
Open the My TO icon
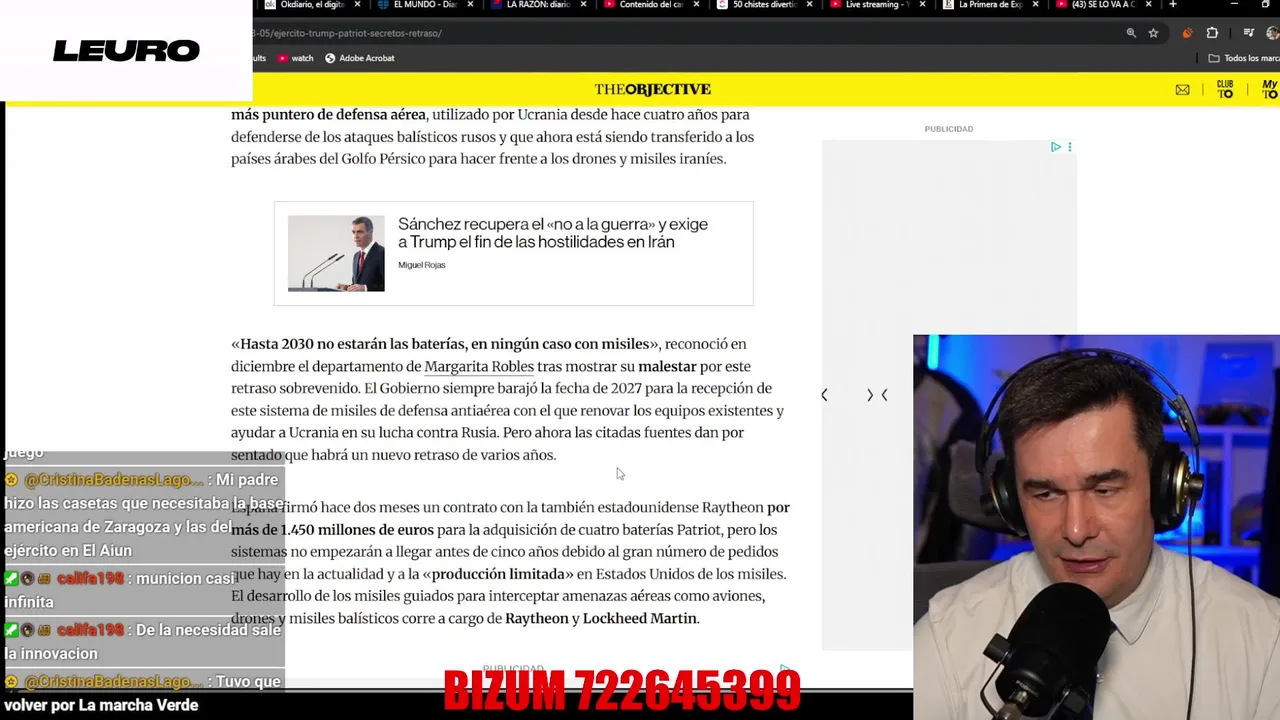tap(1269, 89)
